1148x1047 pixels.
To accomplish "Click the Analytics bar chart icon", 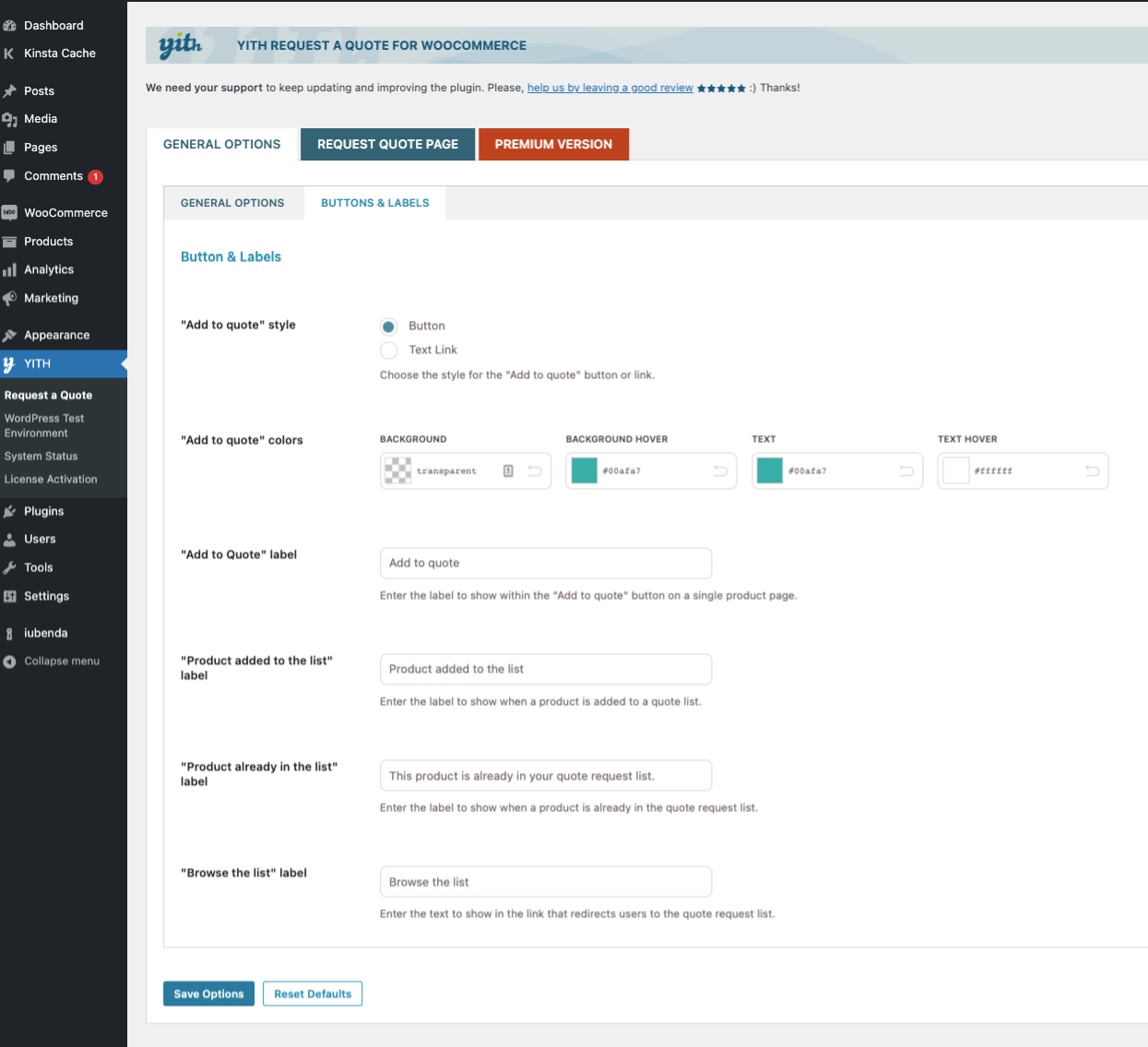I will pyautogui.click(x=9, y=270).
